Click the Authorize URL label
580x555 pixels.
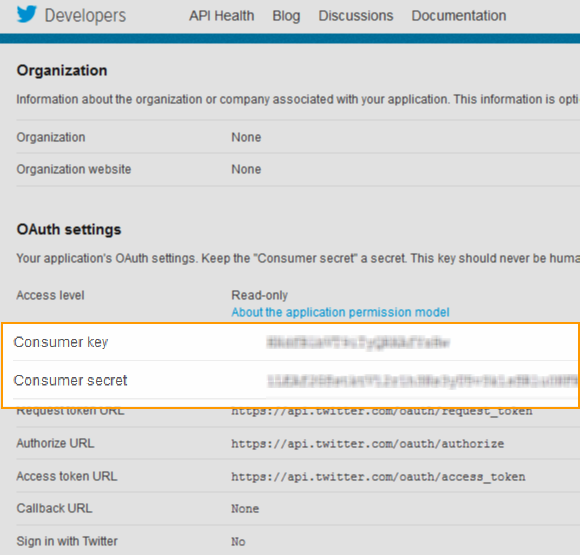click(55, 443)
